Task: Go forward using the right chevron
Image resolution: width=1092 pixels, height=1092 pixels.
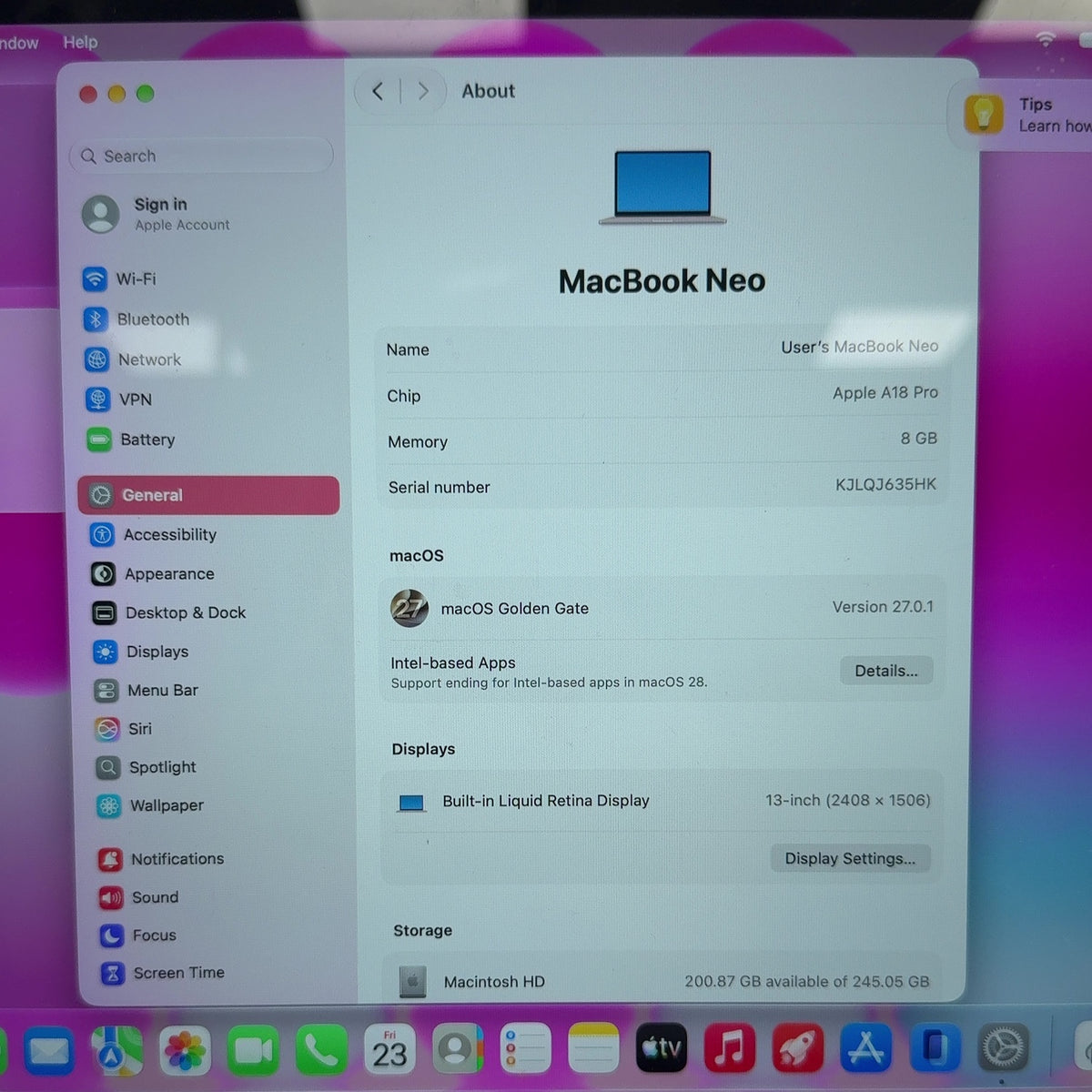Action: click(x=423, y=91)
